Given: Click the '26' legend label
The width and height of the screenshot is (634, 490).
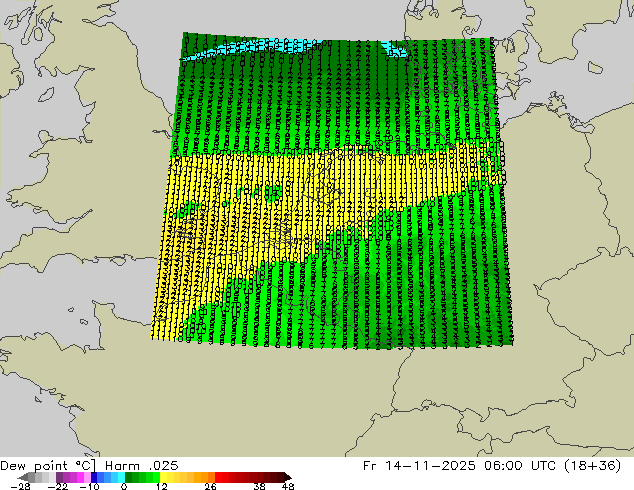Looking at the screenshot, I should pos(210,487).
